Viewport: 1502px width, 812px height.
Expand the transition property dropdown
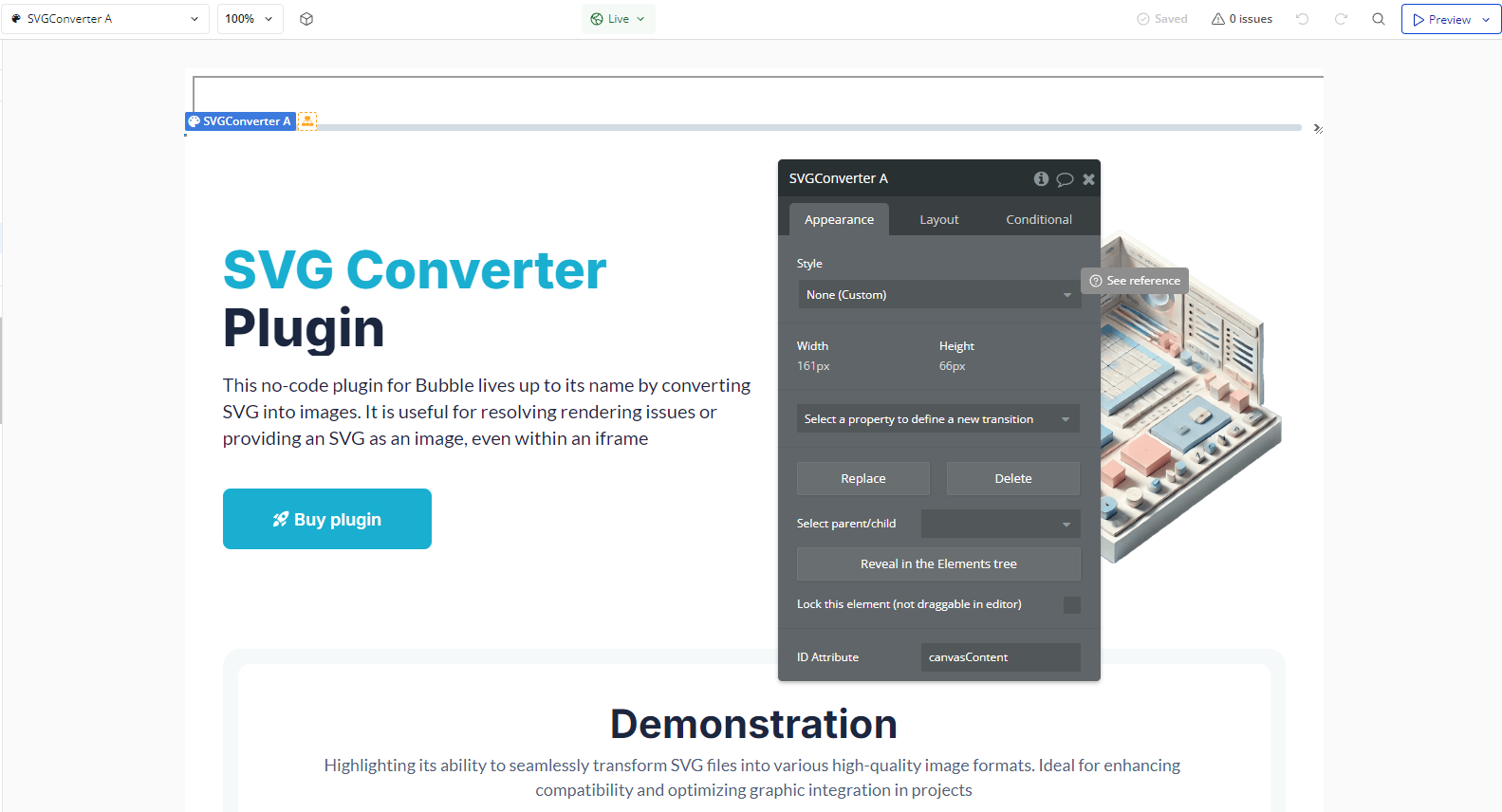[937, 419]
